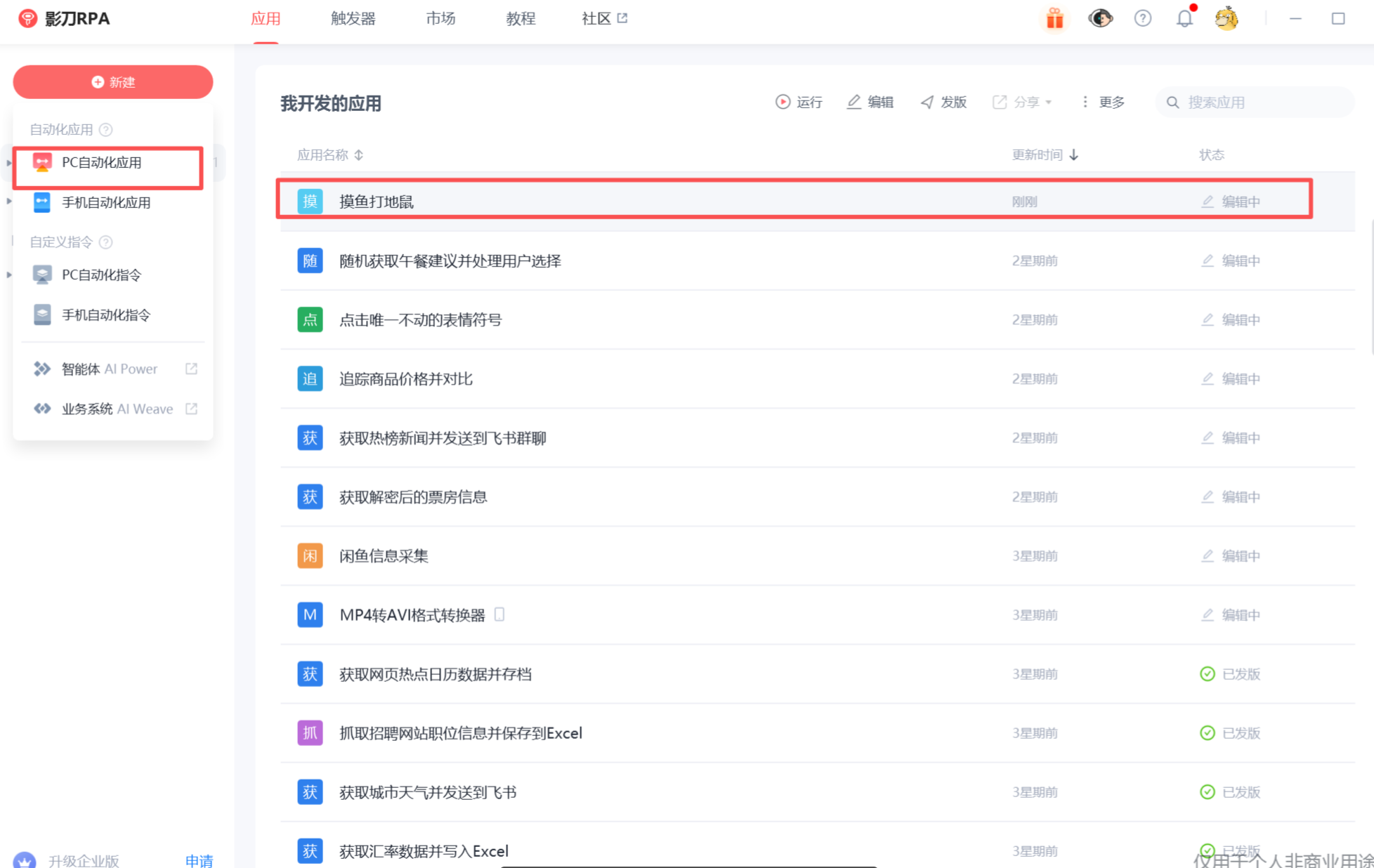Switch to the 触发器 tab
This screenshot has width=1374, height=868.
(353, 19)
